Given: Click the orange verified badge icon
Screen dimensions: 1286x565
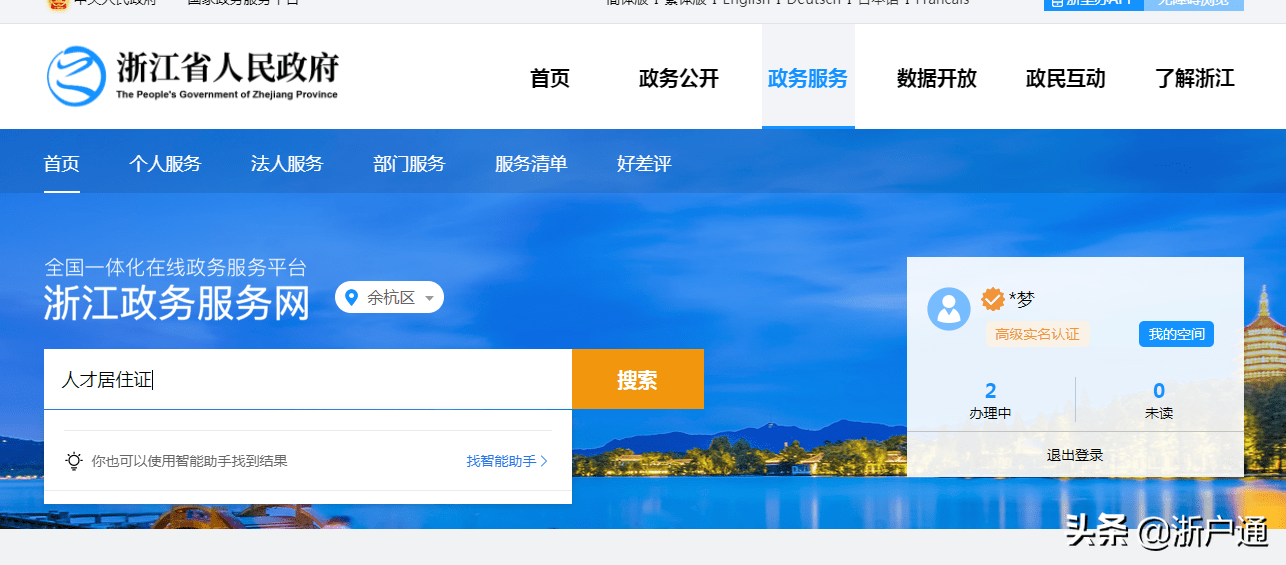Looking at the screenshot, I should tap(993, 299).
